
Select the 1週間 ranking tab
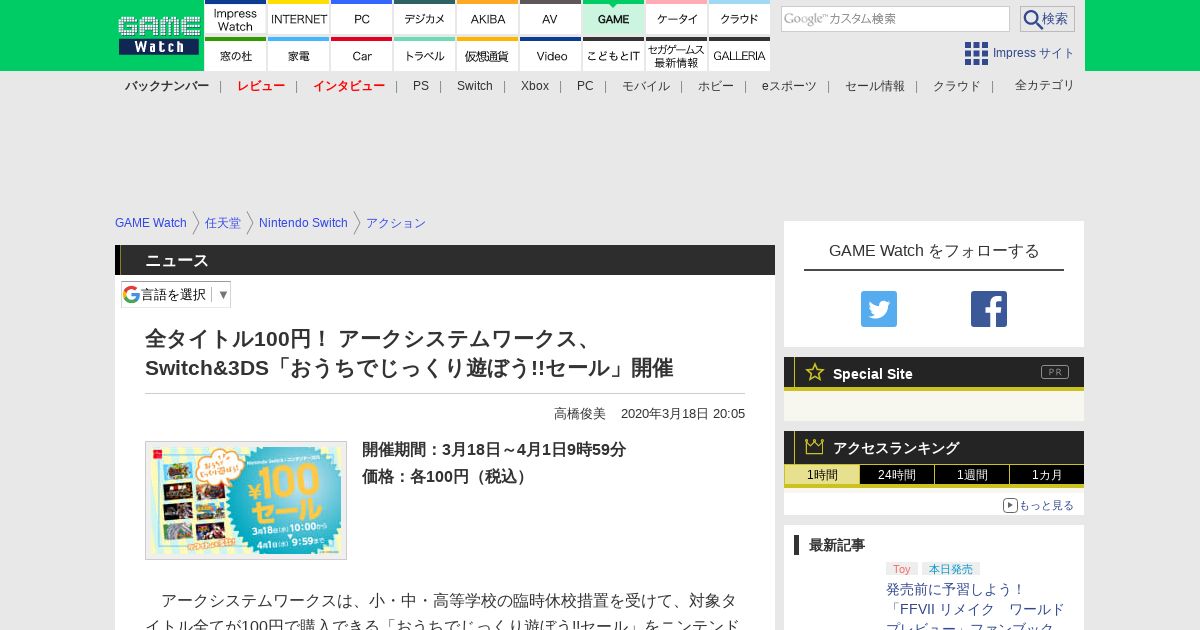[972, 475]
